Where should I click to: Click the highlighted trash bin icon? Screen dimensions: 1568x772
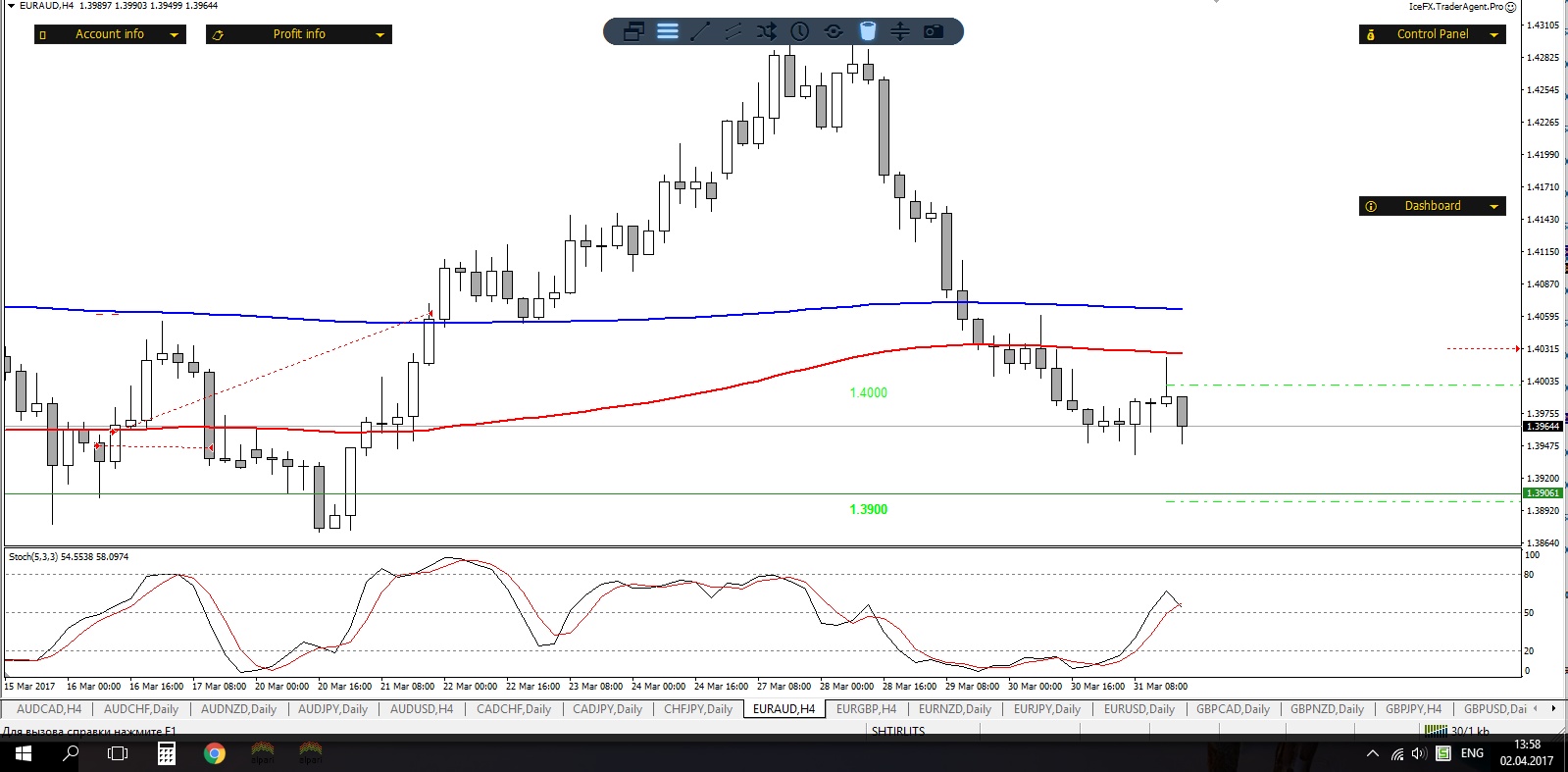867,31
